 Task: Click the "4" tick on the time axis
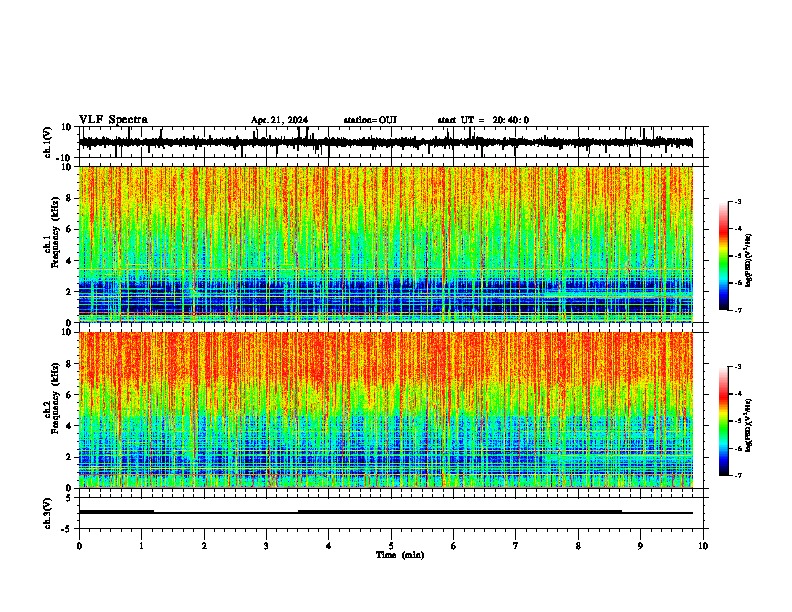click(329, 546)
